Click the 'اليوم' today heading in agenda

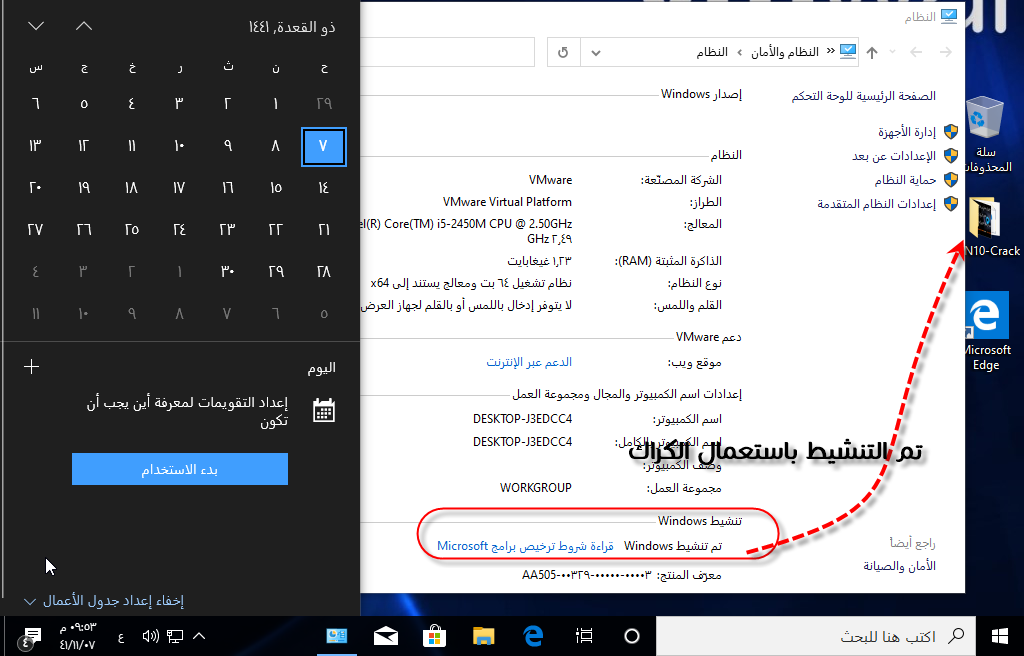[321, 368]
